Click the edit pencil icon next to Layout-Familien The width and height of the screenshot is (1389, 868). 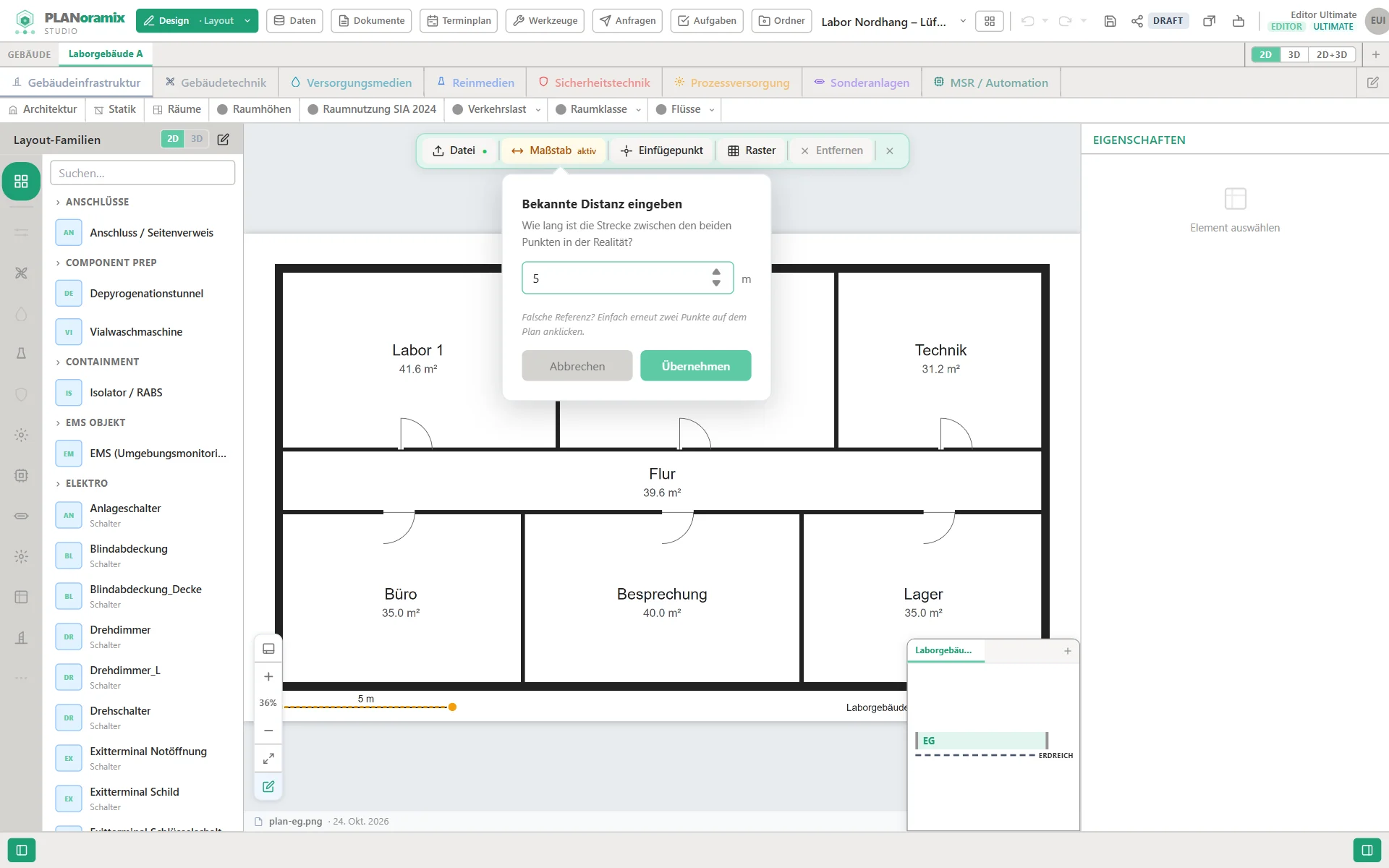(224, 139)
